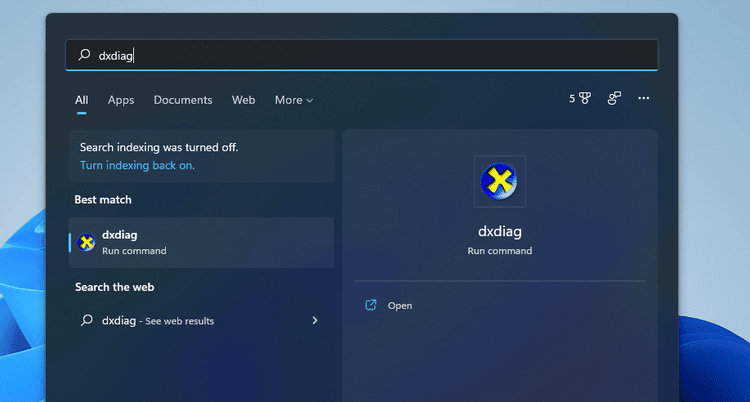Click the Search indexing was turned off text

[159, 147]
